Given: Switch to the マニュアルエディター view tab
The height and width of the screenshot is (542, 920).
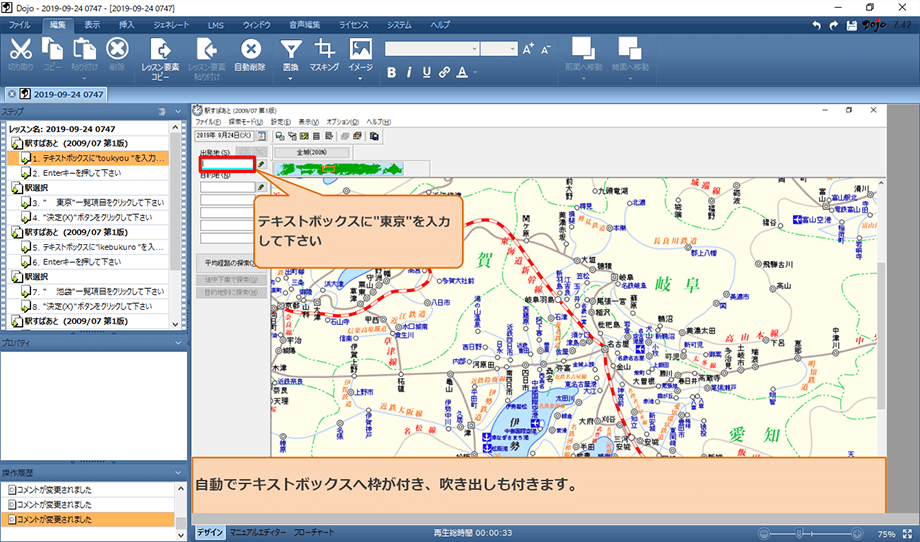Looking at the screenshot, I should tap(257, 533).
